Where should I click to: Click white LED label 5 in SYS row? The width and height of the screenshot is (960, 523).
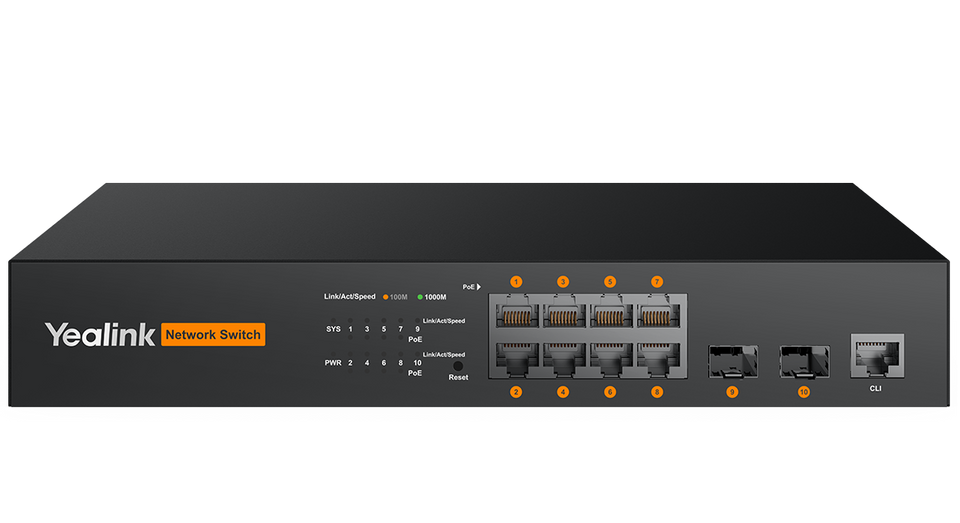click(x=384, y=329)
